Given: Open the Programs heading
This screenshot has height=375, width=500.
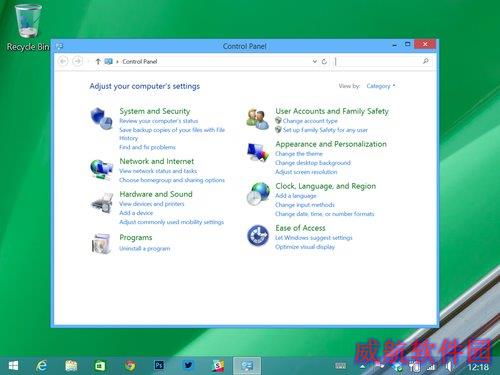Looking at the screenshot, I should pos(136,237).
